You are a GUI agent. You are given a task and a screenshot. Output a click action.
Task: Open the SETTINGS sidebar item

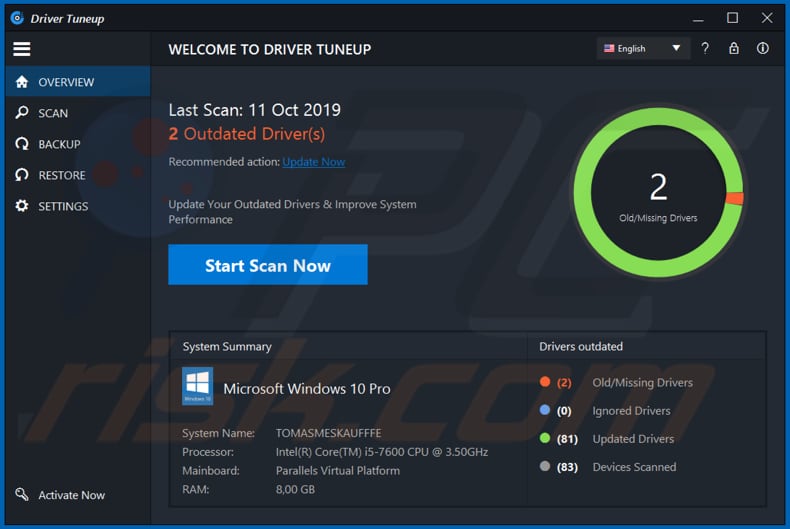78,206
